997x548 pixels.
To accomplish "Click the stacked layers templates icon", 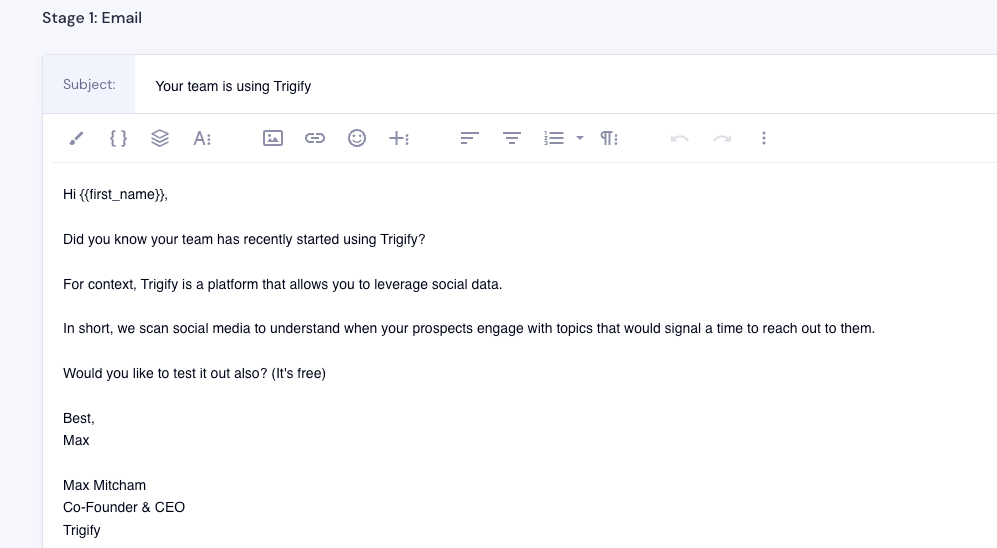I will pos(160,138).
